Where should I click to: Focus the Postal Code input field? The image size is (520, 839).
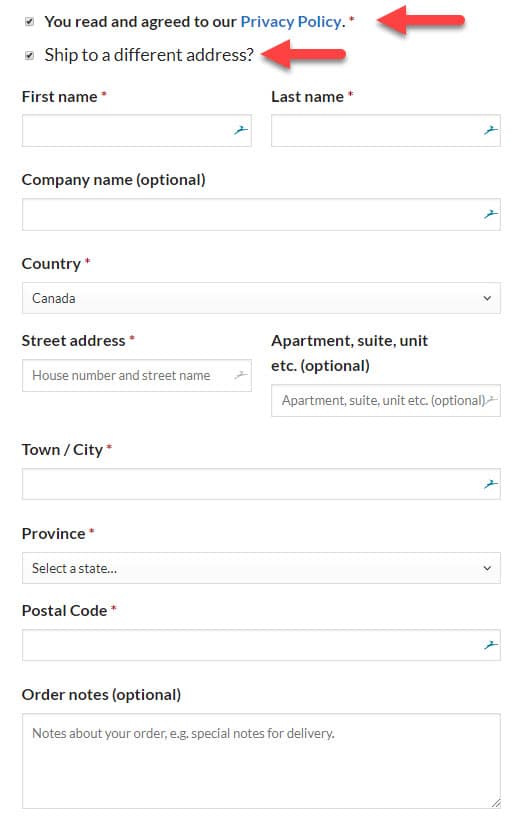pos(261,645)
